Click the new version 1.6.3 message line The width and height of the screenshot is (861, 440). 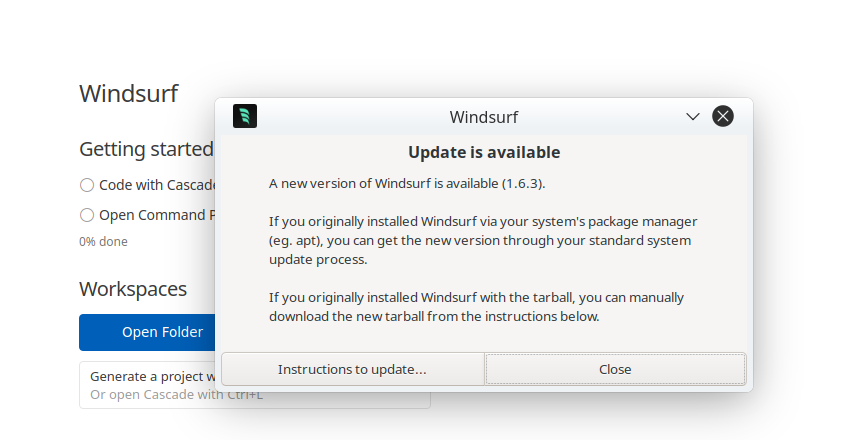pyautogui.click(x=407, y=183)
